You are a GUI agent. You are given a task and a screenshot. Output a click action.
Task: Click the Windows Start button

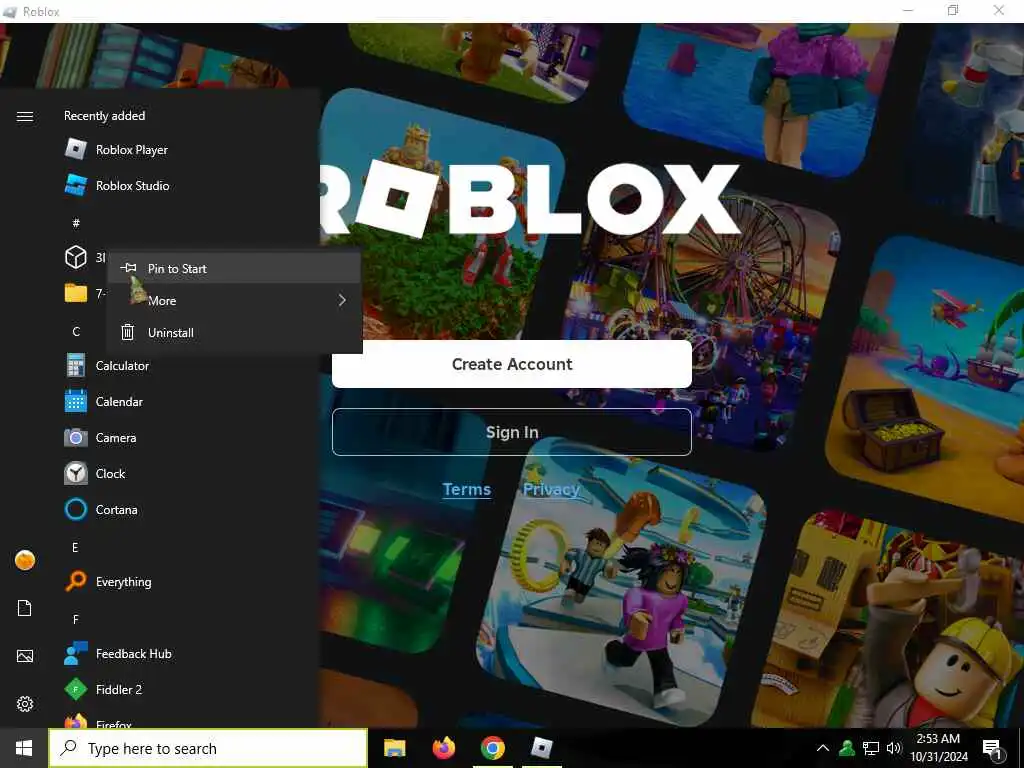24,748
